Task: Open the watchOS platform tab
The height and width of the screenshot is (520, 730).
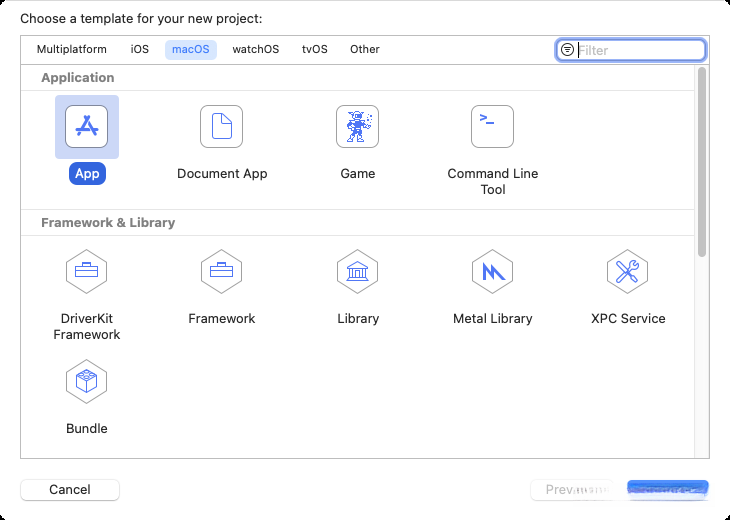Action: [256, 49]
